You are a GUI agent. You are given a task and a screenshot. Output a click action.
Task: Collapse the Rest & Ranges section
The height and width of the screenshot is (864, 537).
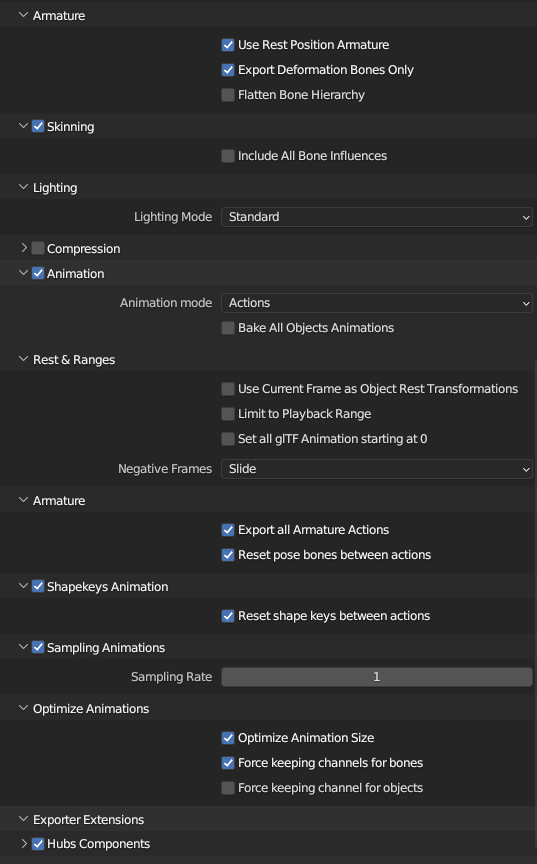click(23, 359)
